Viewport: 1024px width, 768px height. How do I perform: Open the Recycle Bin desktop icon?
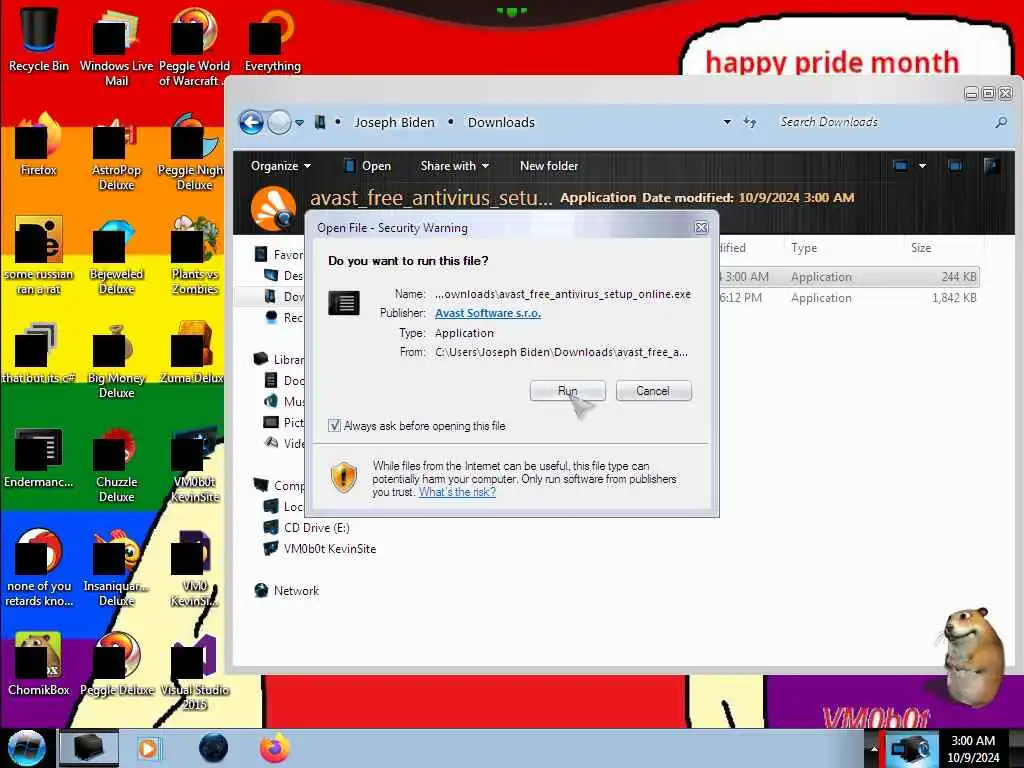pyautogui.click(x=39, y=39)
